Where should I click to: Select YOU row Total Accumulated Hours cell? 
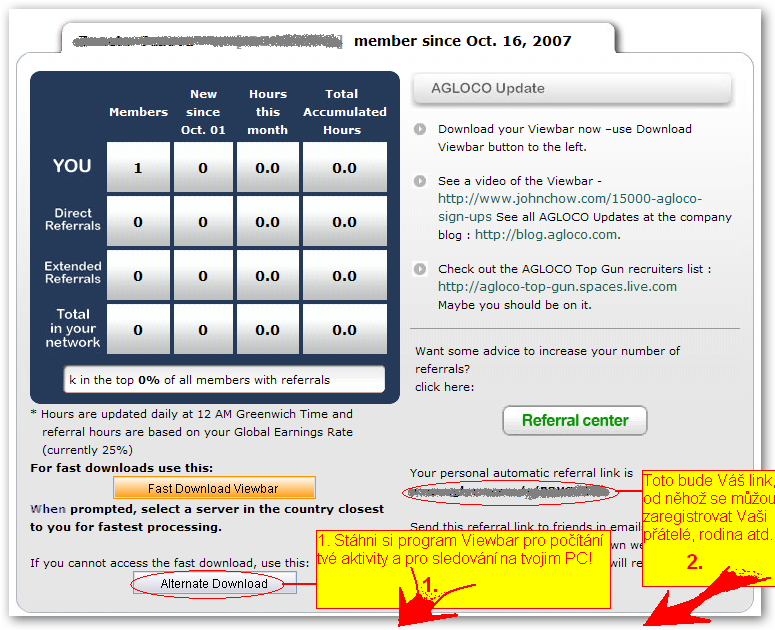point(344,168)
